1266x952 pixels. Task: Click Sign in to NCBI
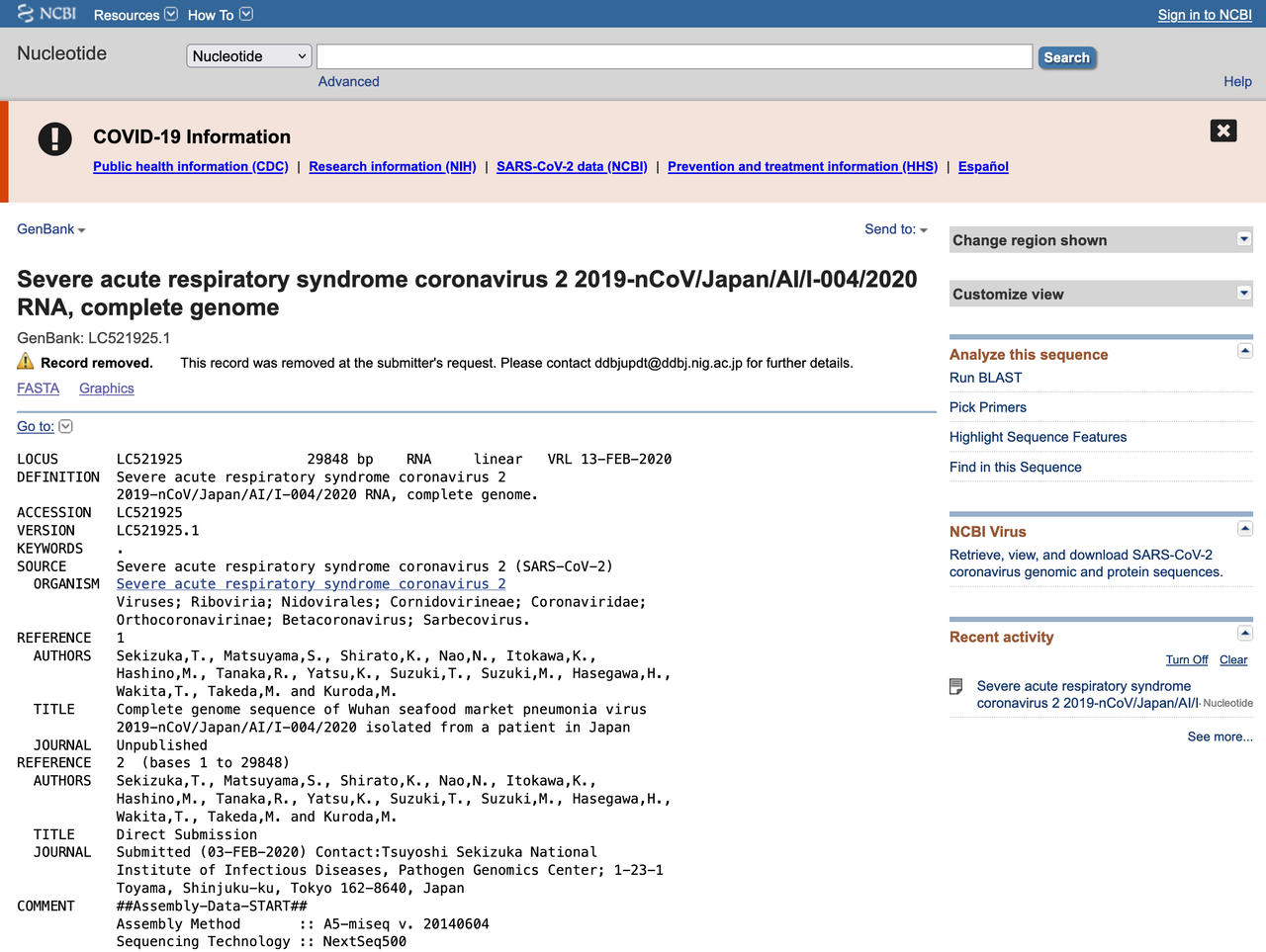(1205, 15)
